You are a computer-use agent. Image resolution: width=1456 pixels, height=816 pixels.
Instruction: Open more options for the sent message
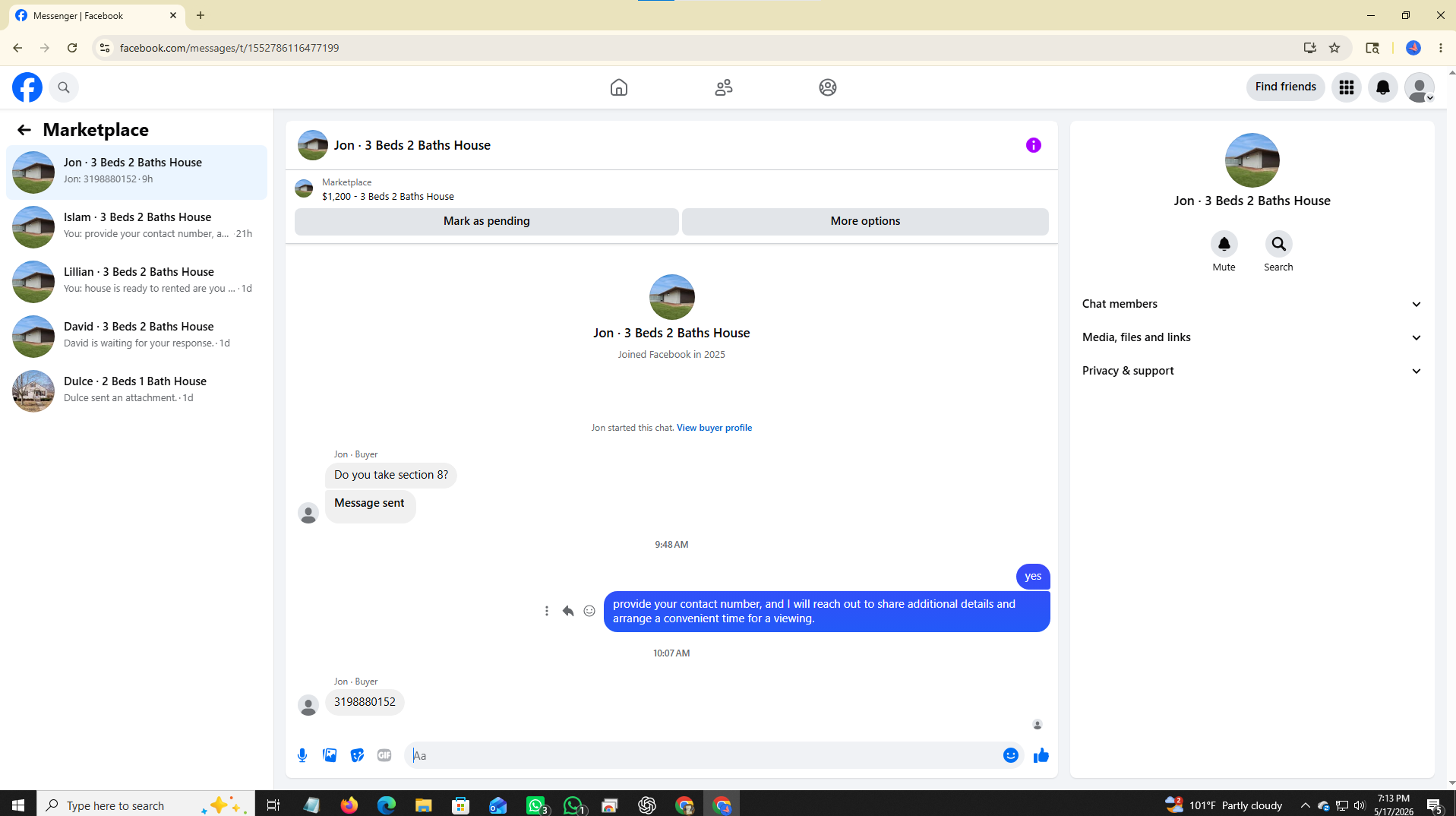547,611
